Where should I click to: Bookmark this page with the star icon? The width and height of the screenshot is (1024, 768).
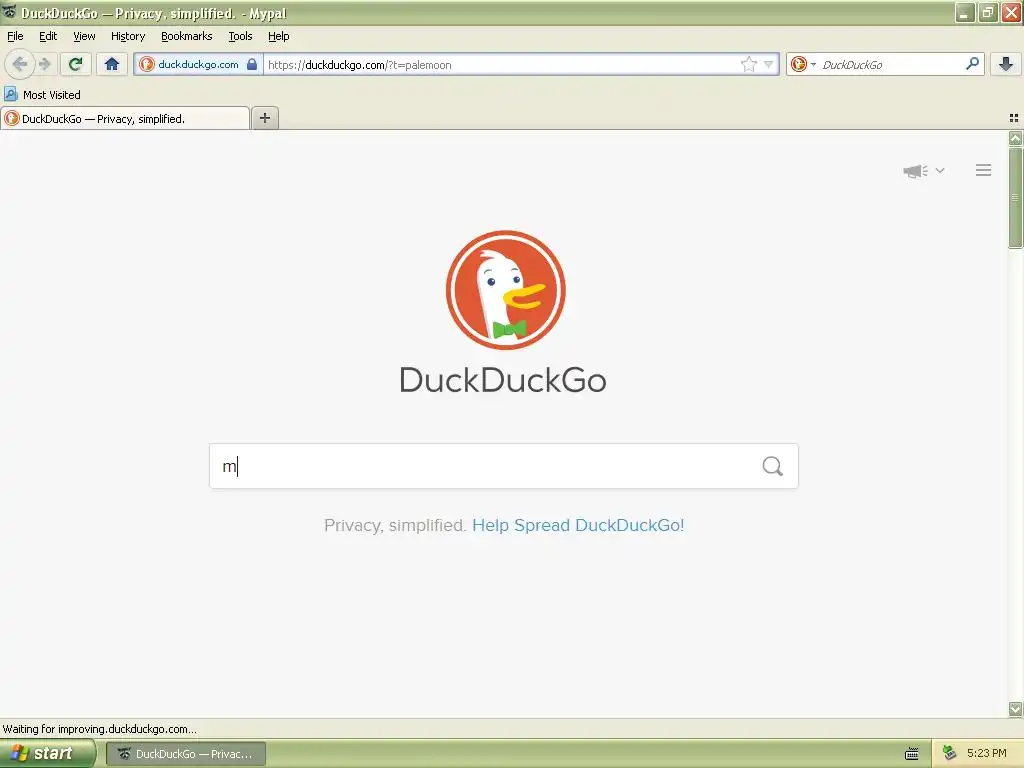point(748,64)
